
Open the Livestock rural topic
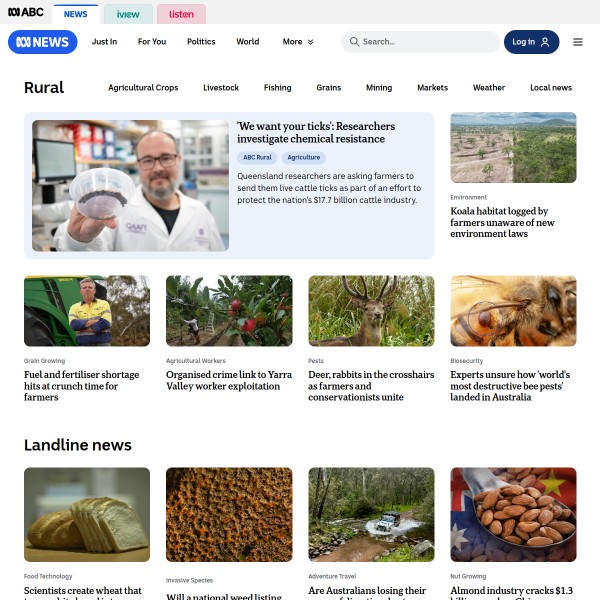click(x=221, y=88)
